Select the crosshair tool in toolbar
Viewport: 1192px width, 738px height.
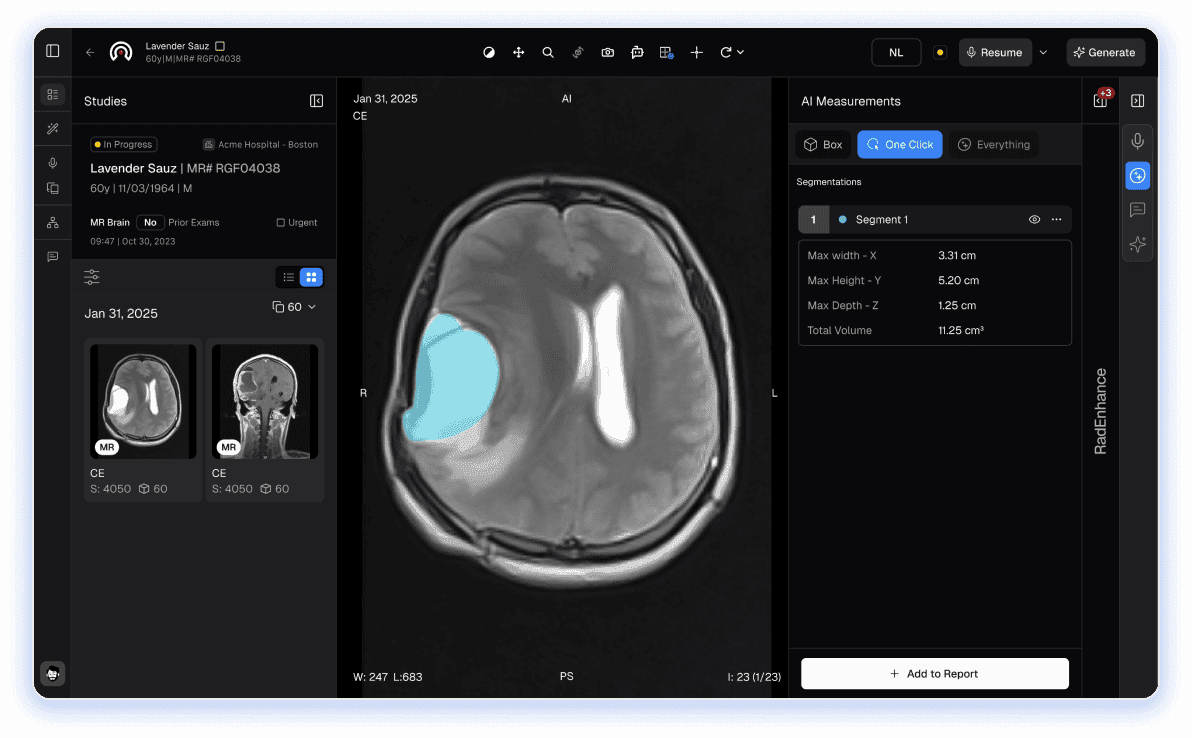696,52
